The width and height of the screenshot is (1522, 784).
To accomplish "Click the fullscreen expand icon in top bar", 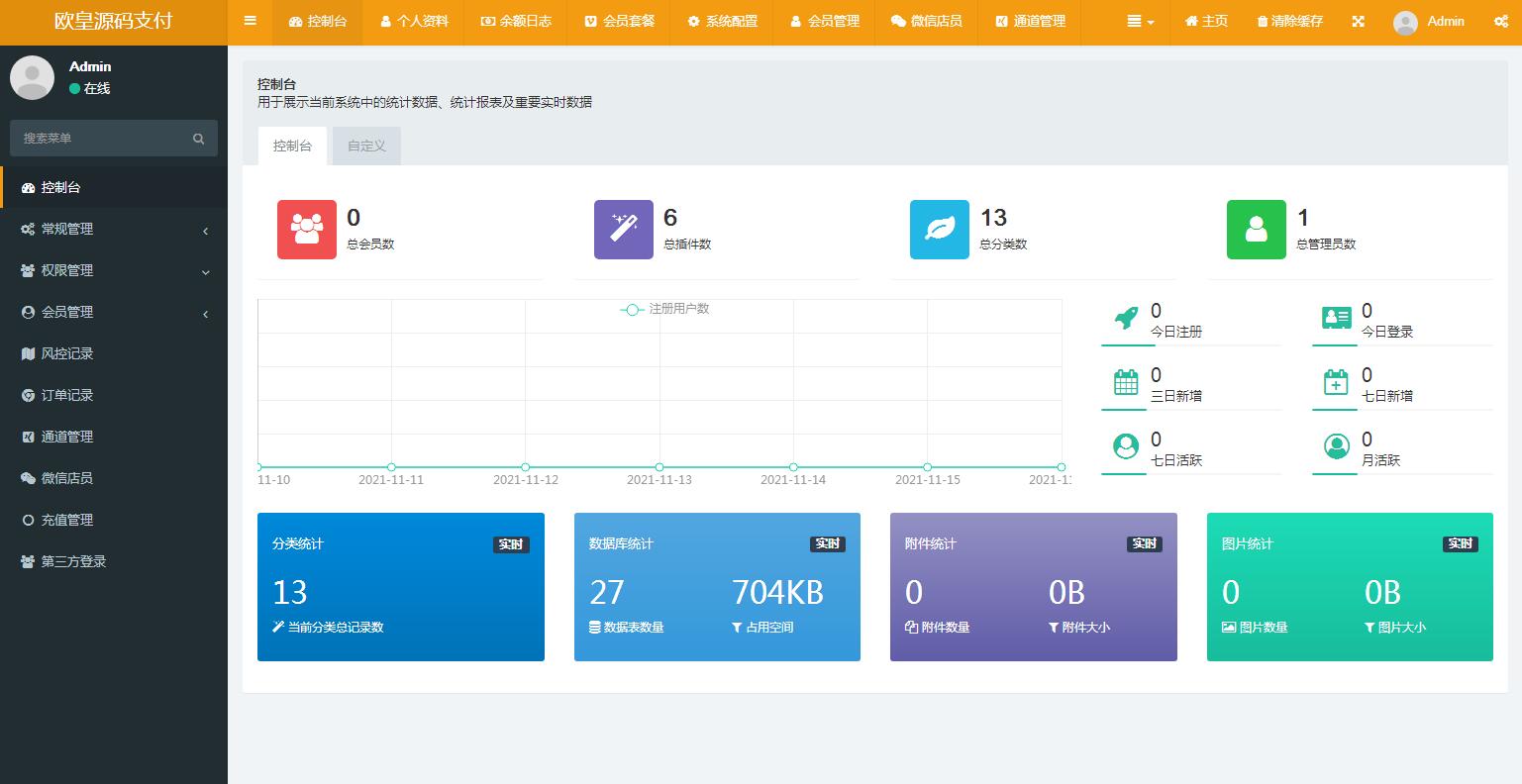I will (1358, 21).
